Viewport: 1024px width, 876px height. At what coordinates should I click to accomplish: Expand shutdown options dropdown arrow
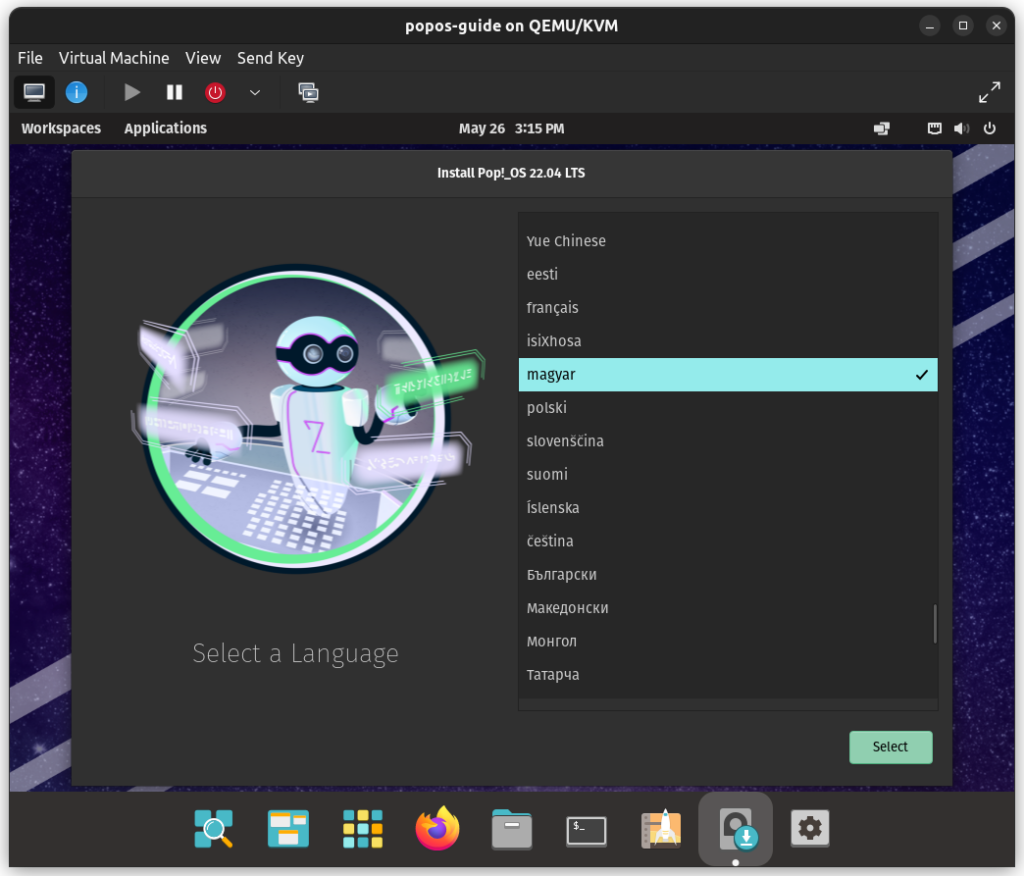tap(255, 92)
